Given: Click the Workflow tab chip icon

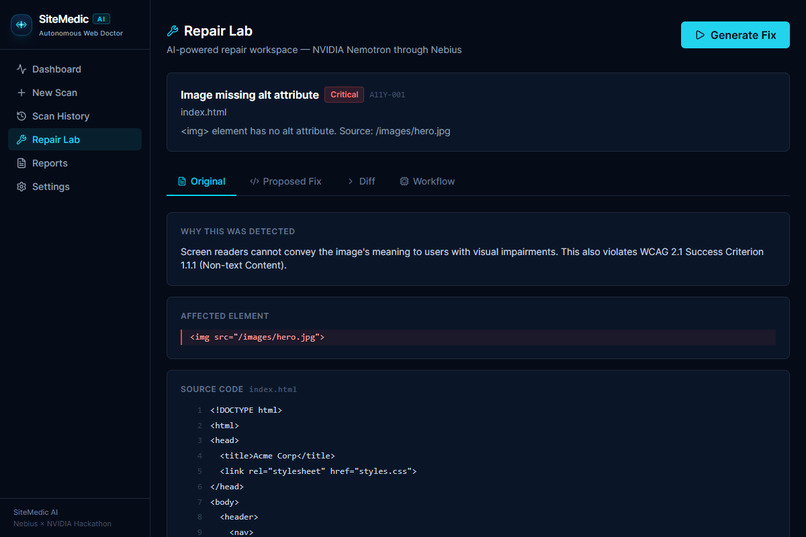Looking at the screenshot, I should [404, 181].
